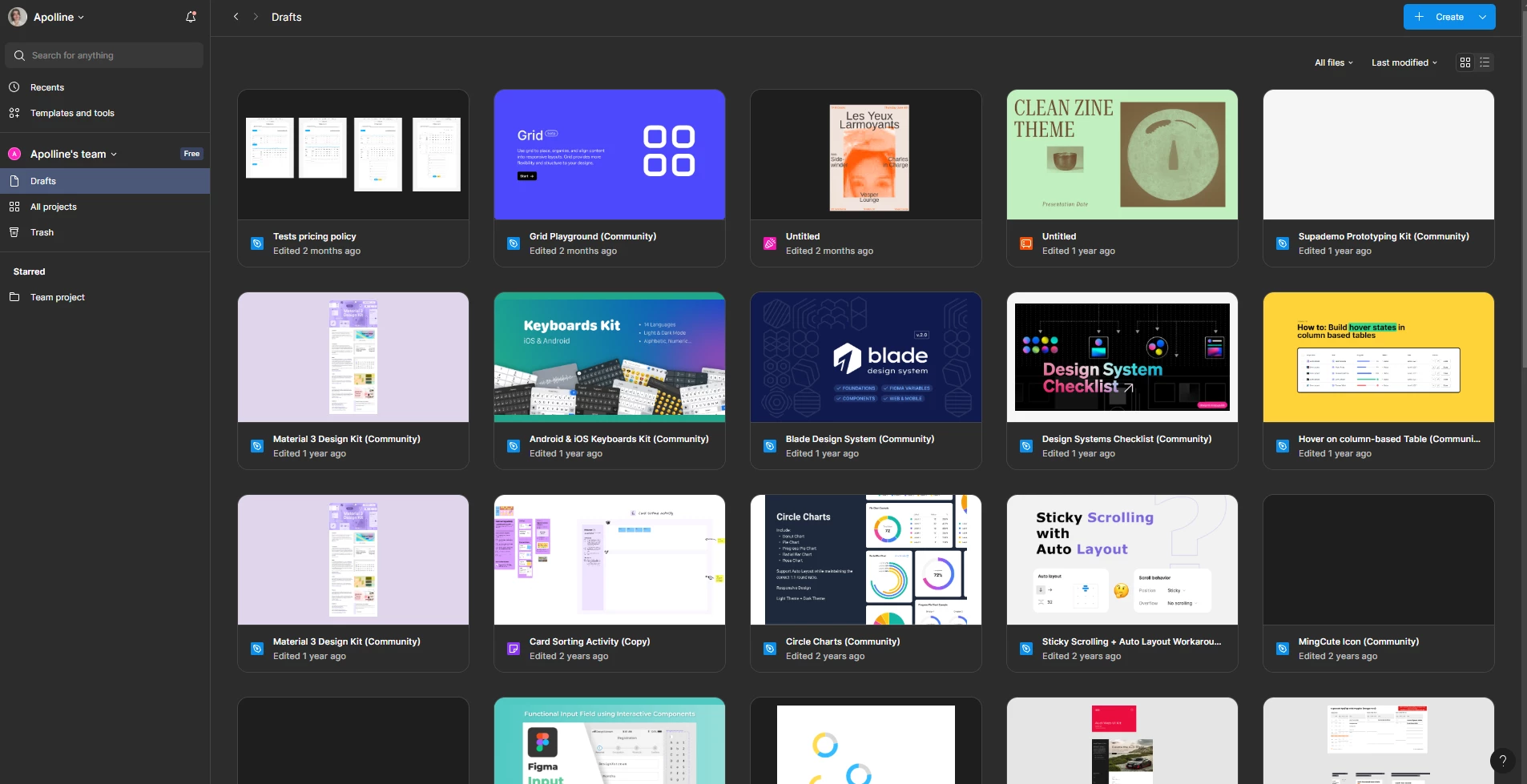Click file icon of Grid Playground (Community)
The height and width of the screenshot is (784, 1527).
(x=514, y=243)
